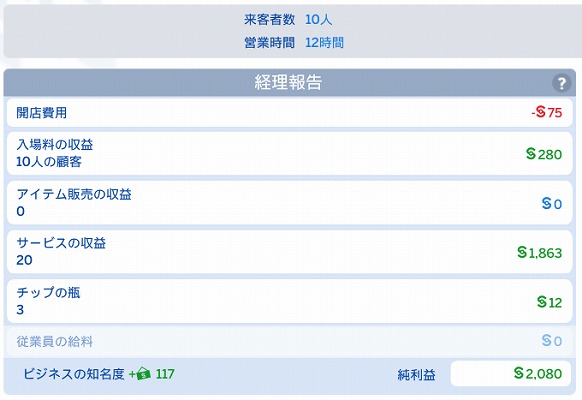This screenshot has height=400, width=582.
Task: Click the simoleon icon beside 12
Action: (542, 302)
